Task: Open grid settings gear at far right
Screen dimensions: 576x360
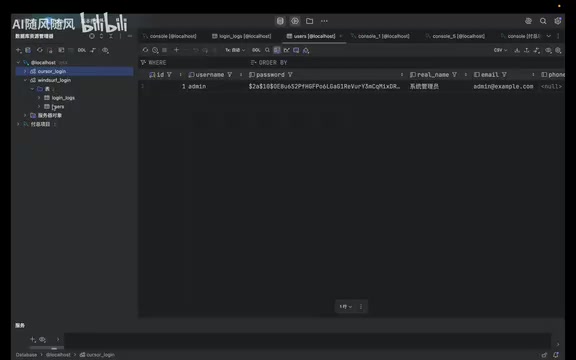Action: pyautogui.click(x=558, y=50)
